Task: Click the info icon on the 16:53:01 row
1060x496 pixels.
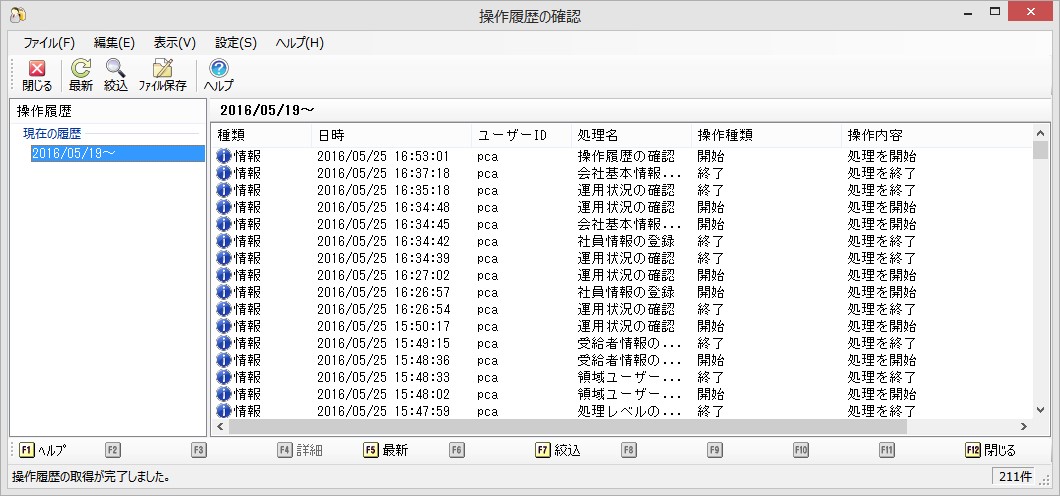Action: 224,156
